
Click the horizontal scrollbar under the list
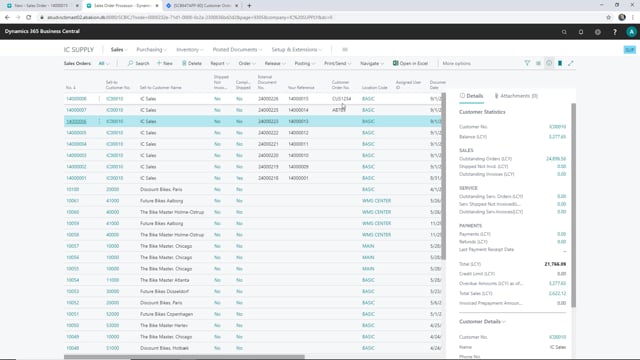pos(184,357)
